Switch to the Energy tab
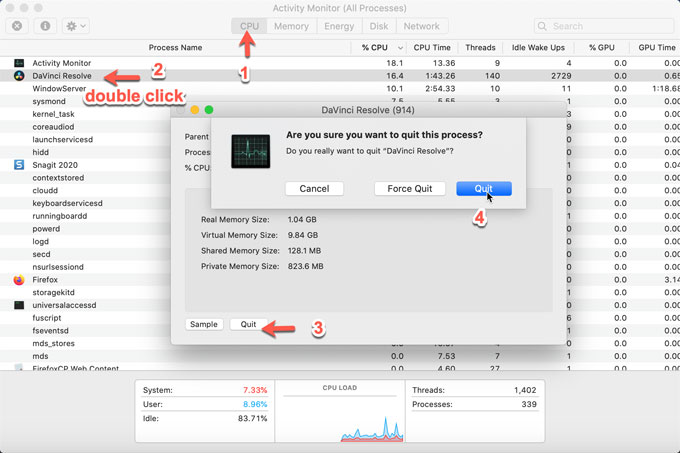Screen dimensions: 680x453 tap(339, 26)
